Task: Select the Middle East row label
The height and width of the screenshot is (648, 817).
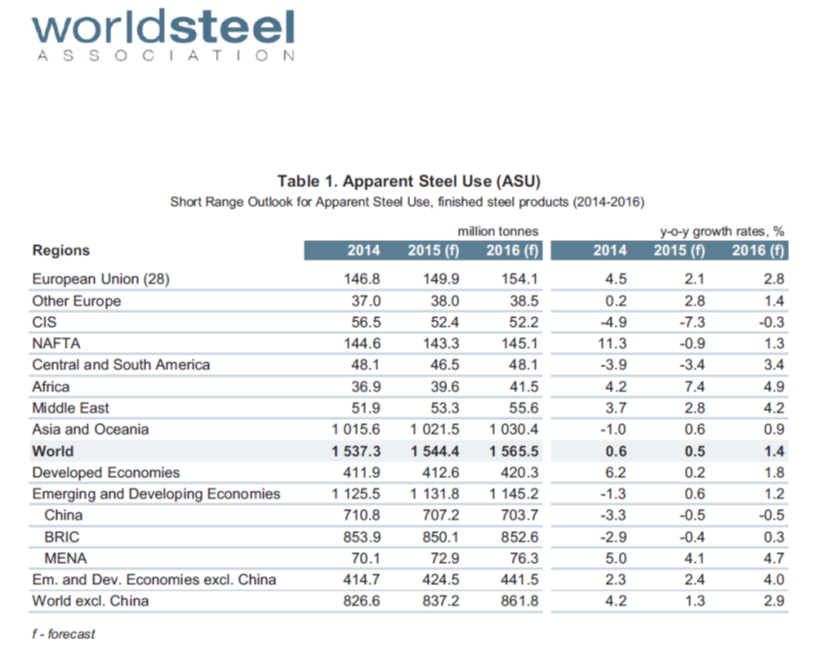Action: point(71,408)
